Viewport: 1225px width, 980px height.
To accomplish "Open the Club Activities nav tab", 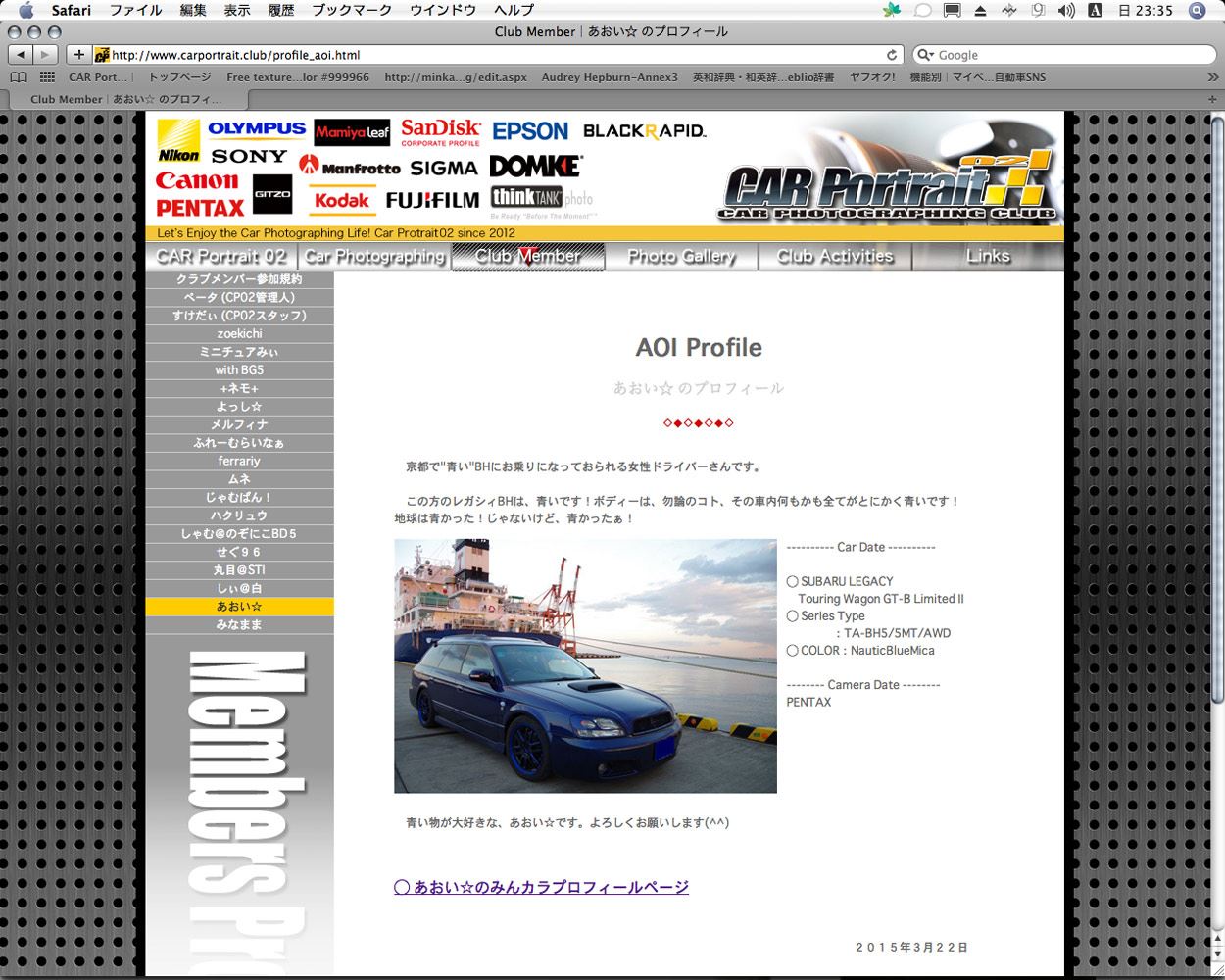I will pos(835,257).
